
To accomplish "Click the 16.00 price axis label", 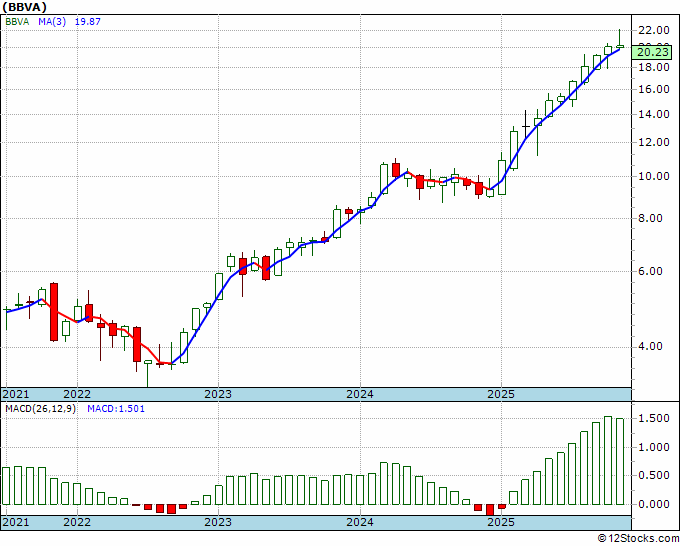I will click(654, 89).
